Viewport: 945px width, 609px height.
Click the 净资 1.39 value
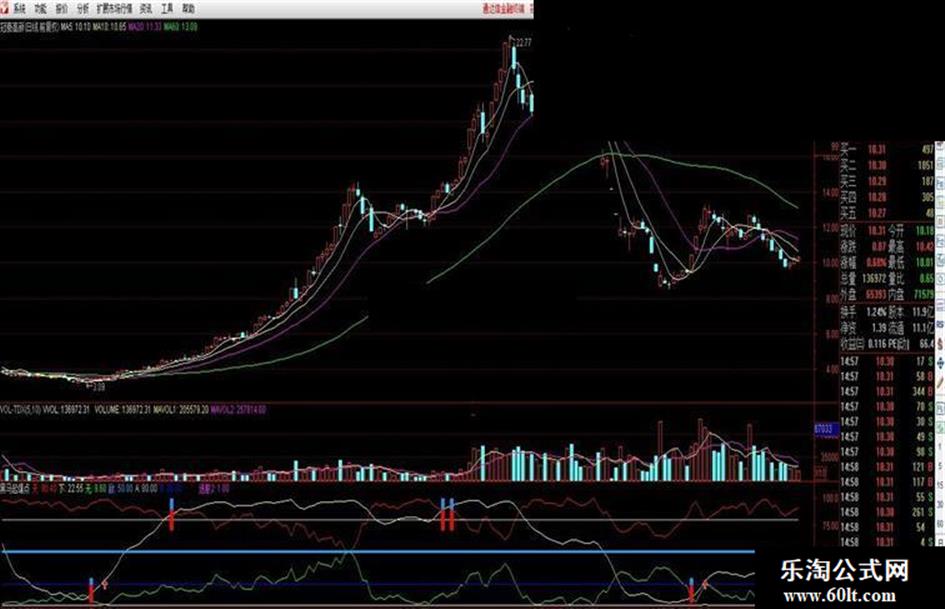[x=878, y=327]
